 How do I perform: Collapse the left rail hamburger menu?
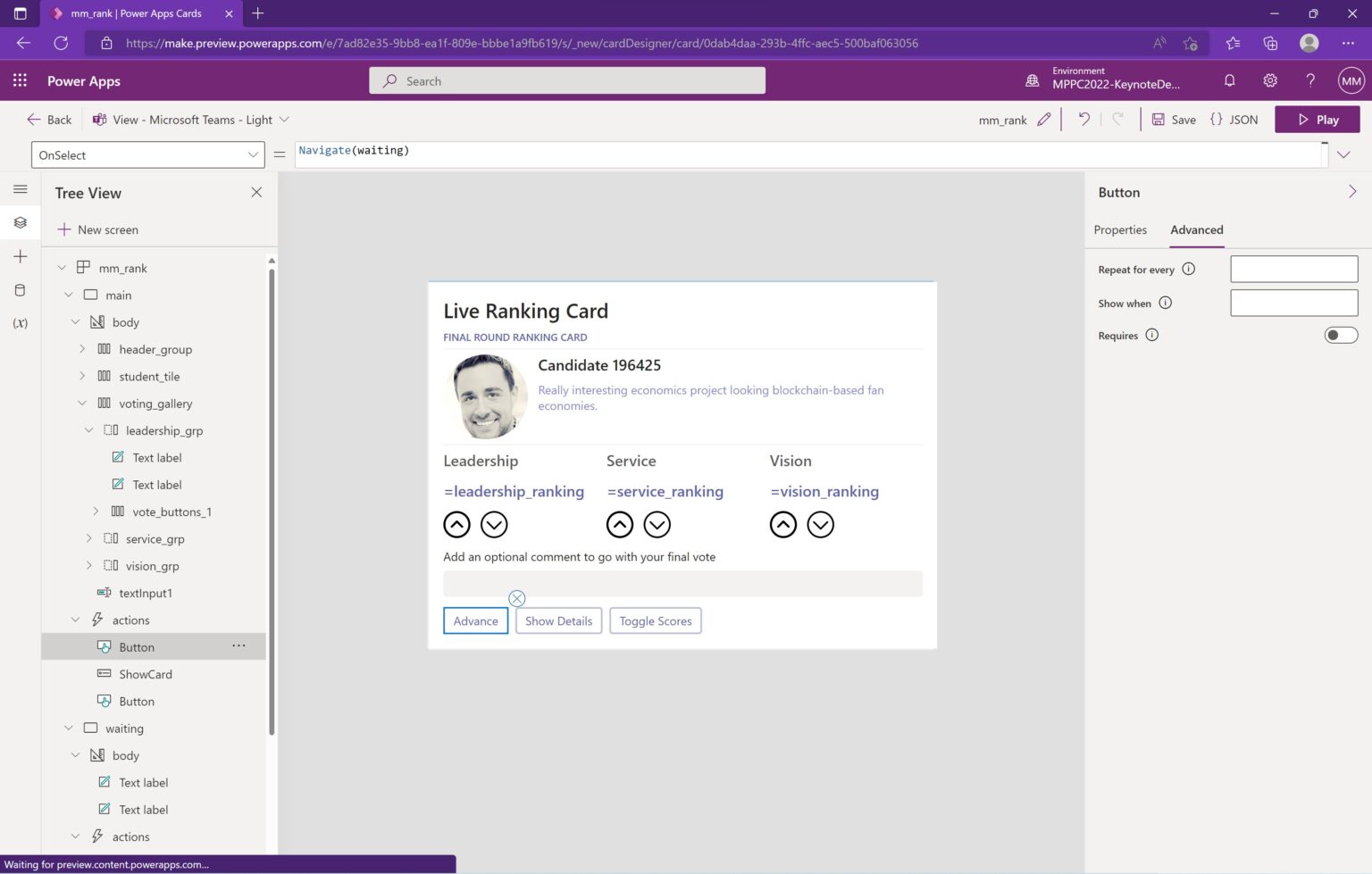pos(20,188)
